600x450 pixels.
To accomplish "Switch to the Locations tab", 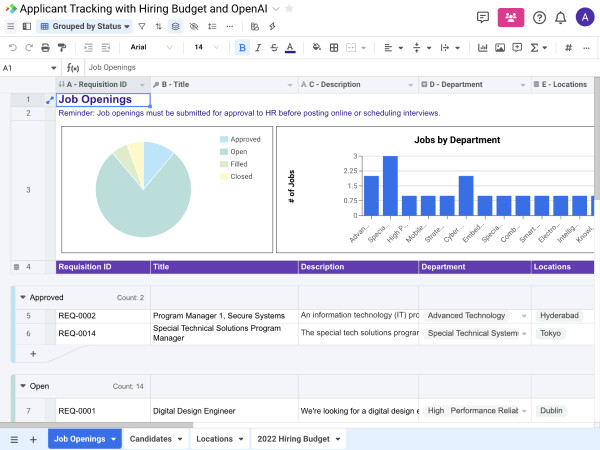I will (x=220, y=439).
